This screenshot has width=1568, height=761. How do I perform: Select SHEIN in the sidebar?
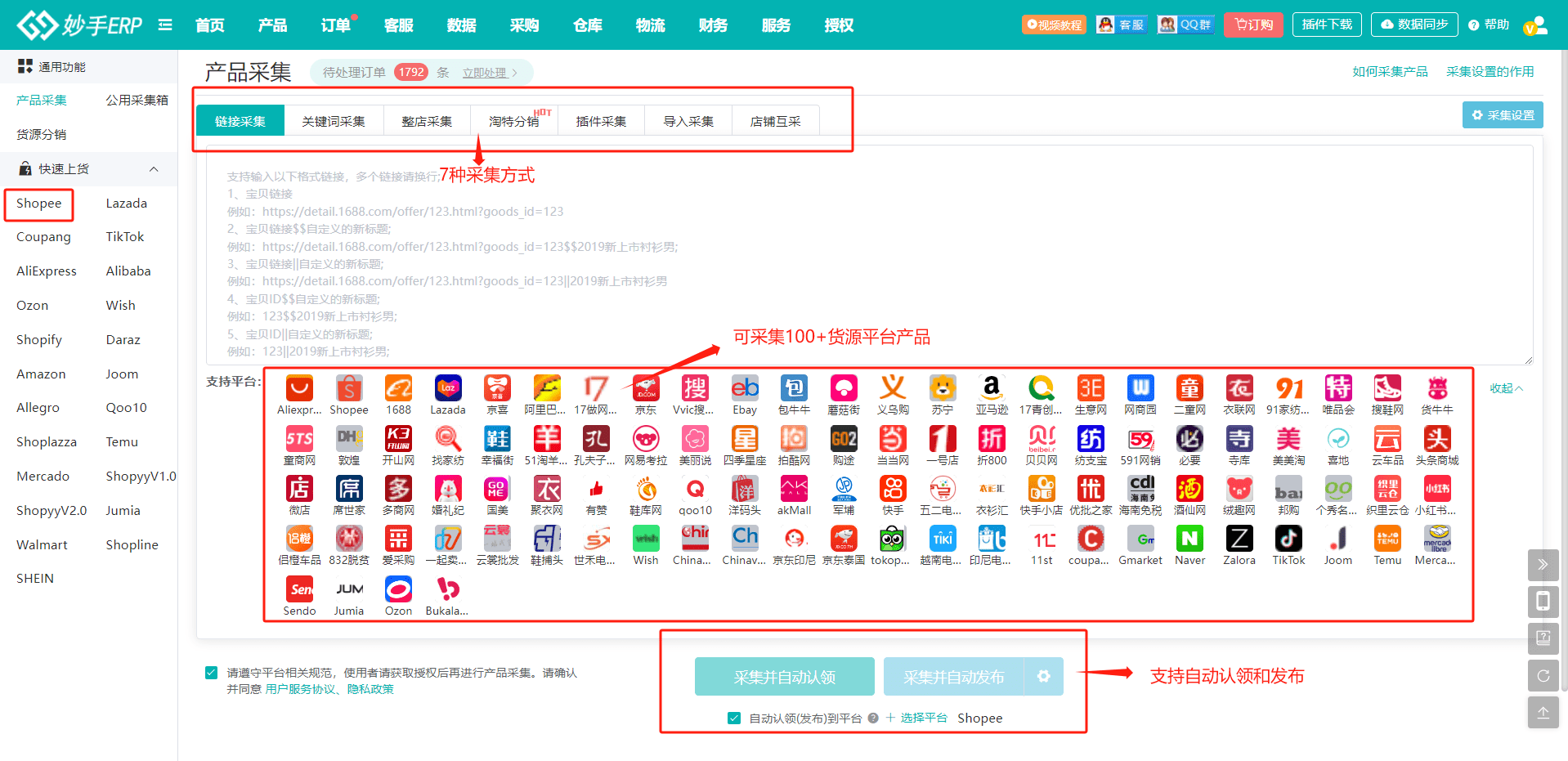(x=35, y=579)
